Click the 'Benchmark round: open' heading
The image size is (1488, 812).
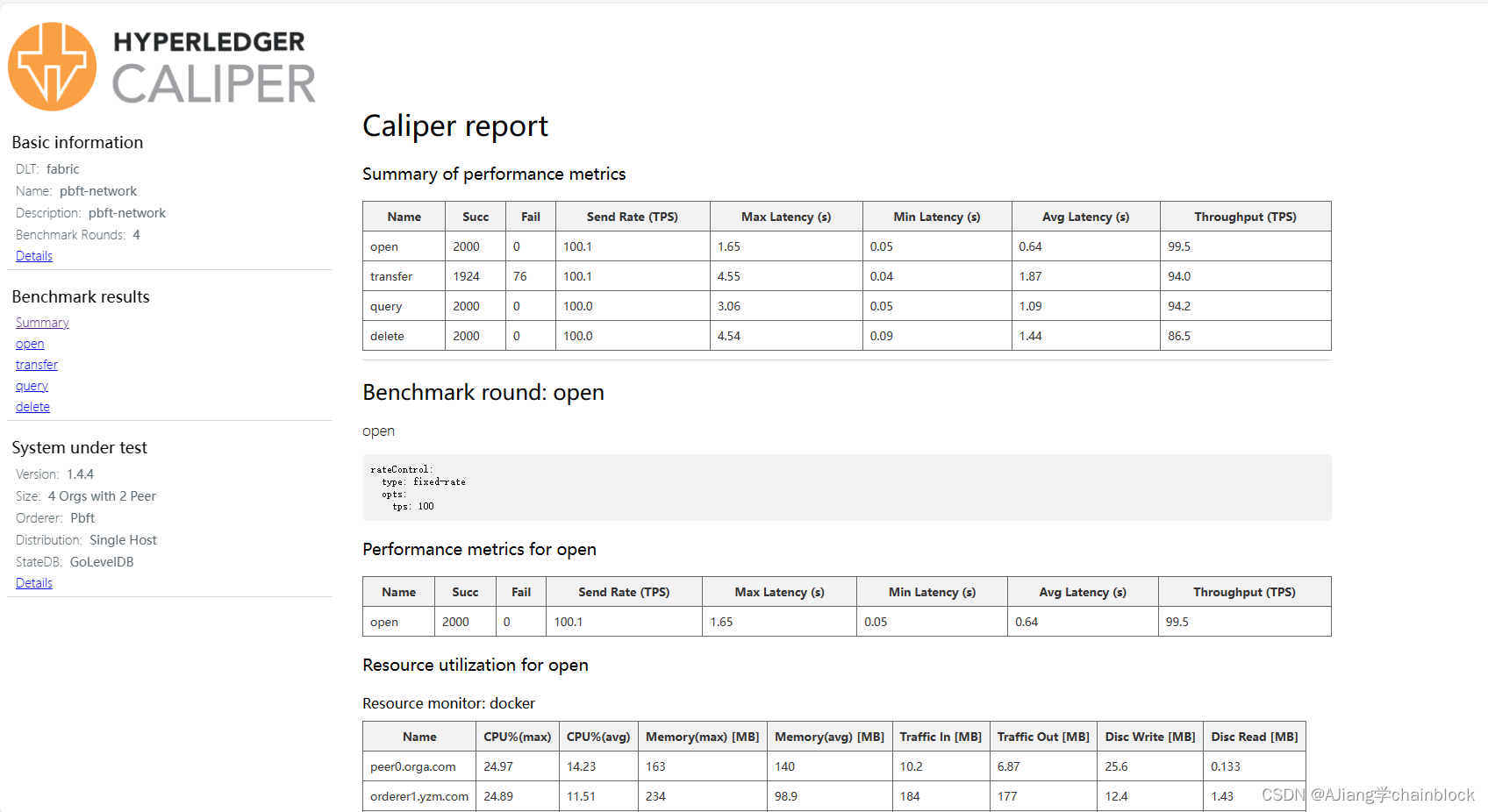click(x=483, y=392)
